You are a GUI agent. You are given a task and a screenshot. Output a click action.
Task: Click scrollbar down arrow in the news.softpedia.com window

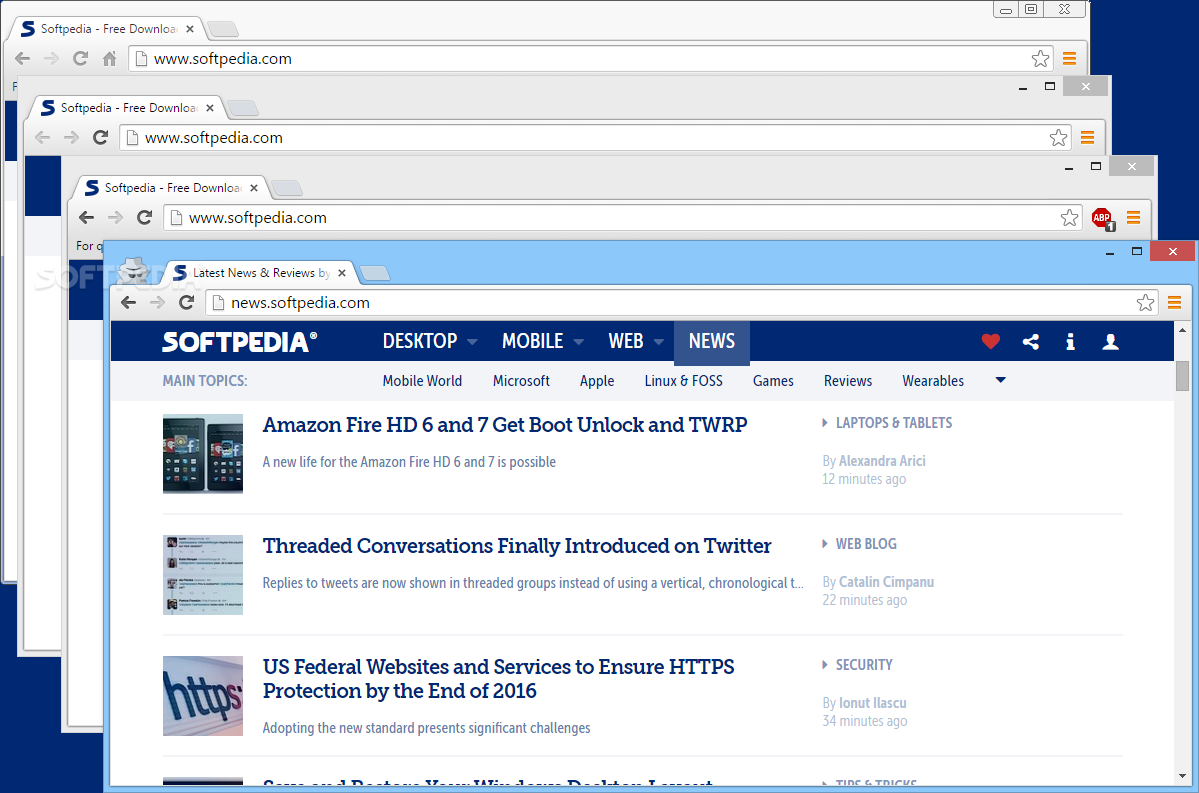[x=1182, y=776]
